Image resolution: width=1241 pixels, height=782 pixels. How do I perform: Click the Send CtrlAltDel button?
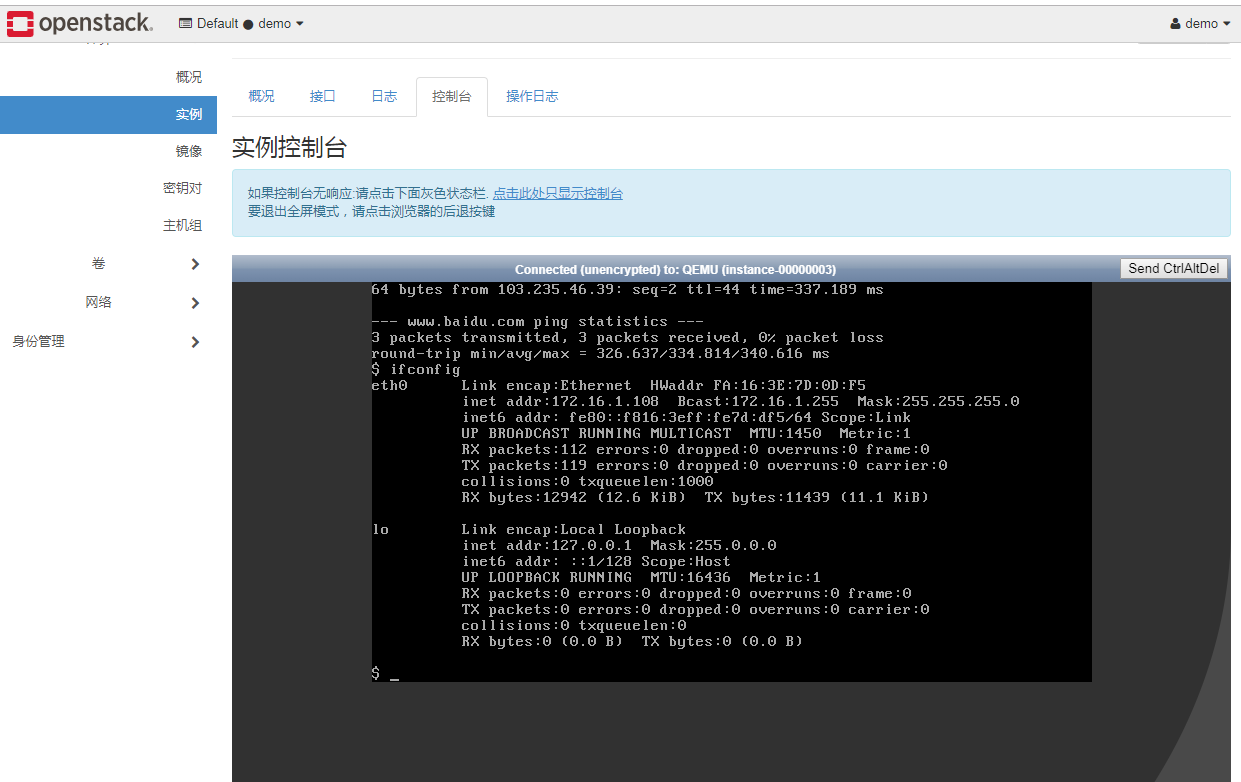[x=1174, y=268]
